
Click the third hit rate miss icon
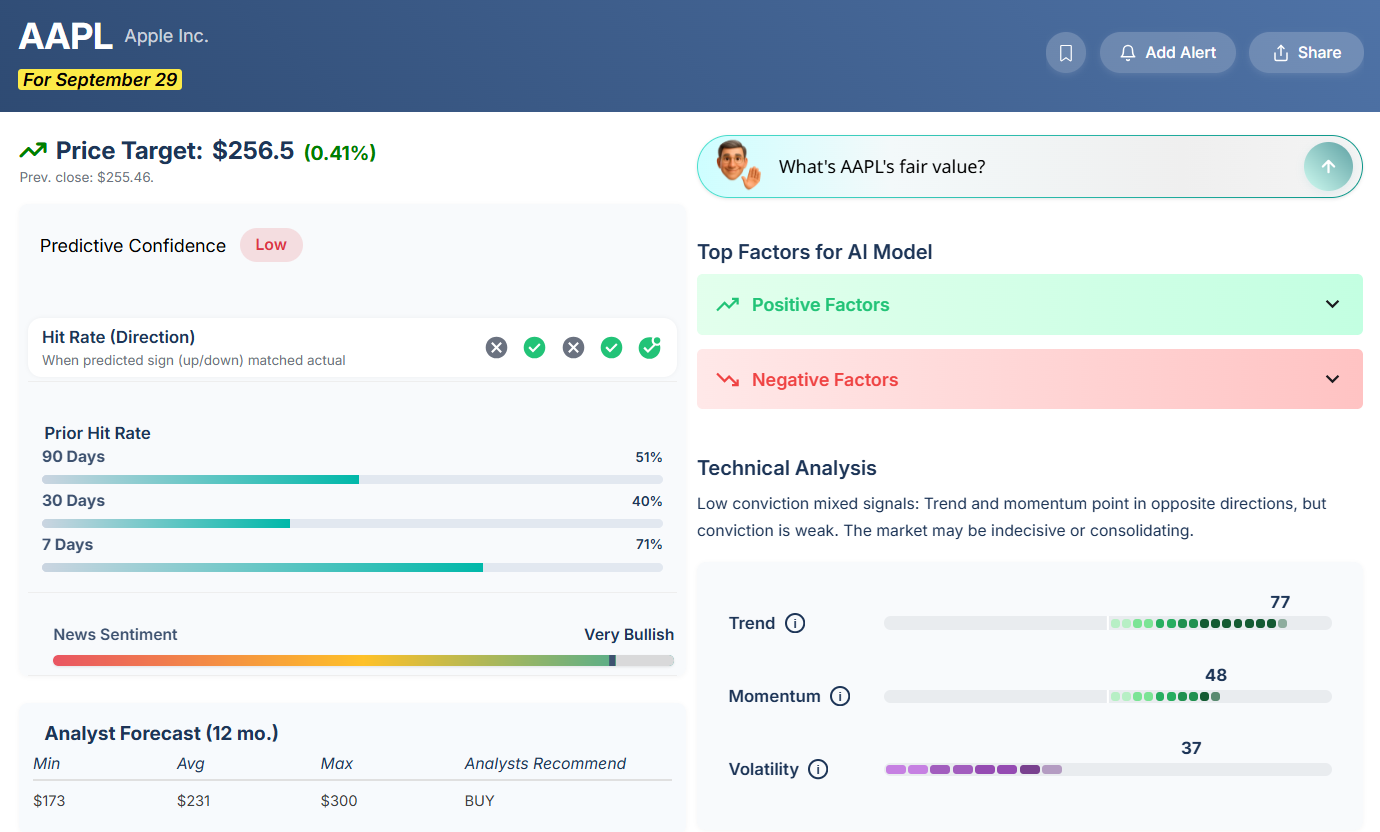pyautogui.click(x=572, y=347)
